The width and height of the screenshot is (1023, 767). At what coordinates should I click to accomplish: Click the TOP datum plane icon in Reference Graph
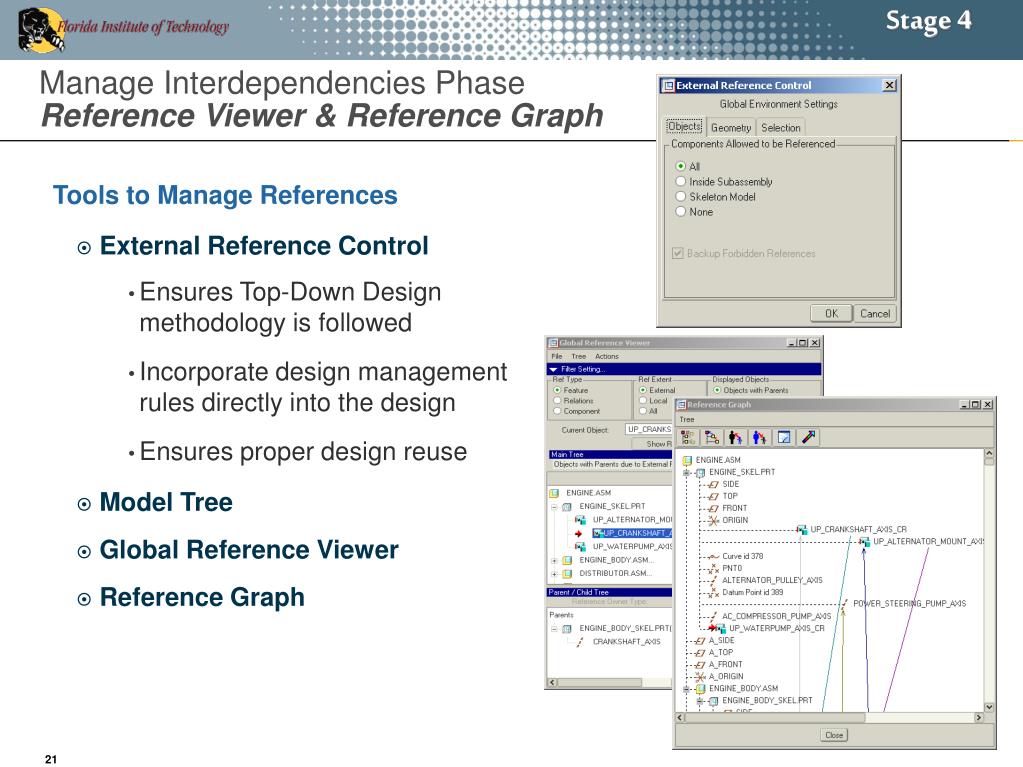coord(713,496)
